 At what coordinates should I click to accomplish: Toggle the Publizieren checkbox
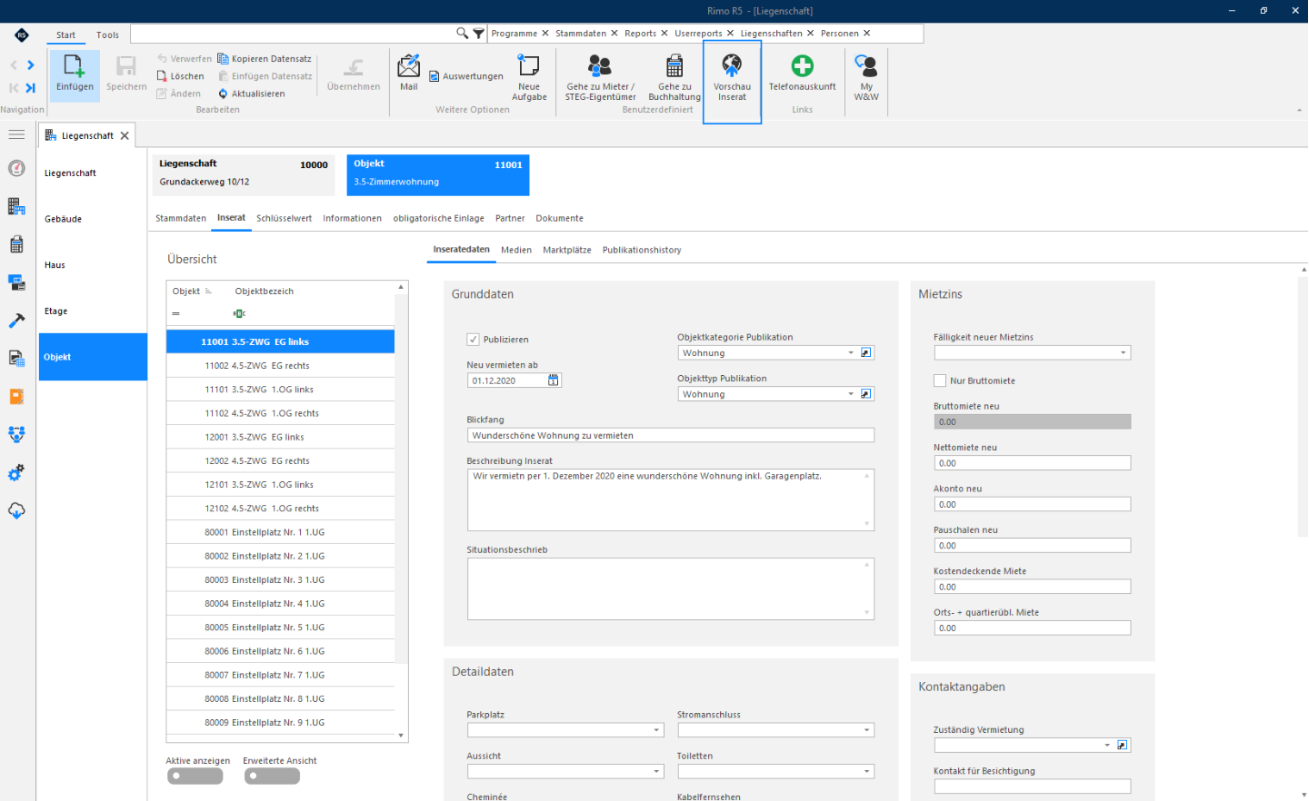coord(473,339)
